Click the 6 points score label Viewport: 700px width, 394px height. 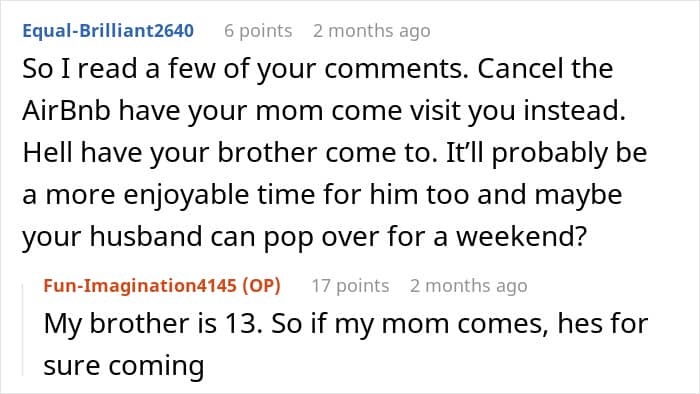[258, 31]
